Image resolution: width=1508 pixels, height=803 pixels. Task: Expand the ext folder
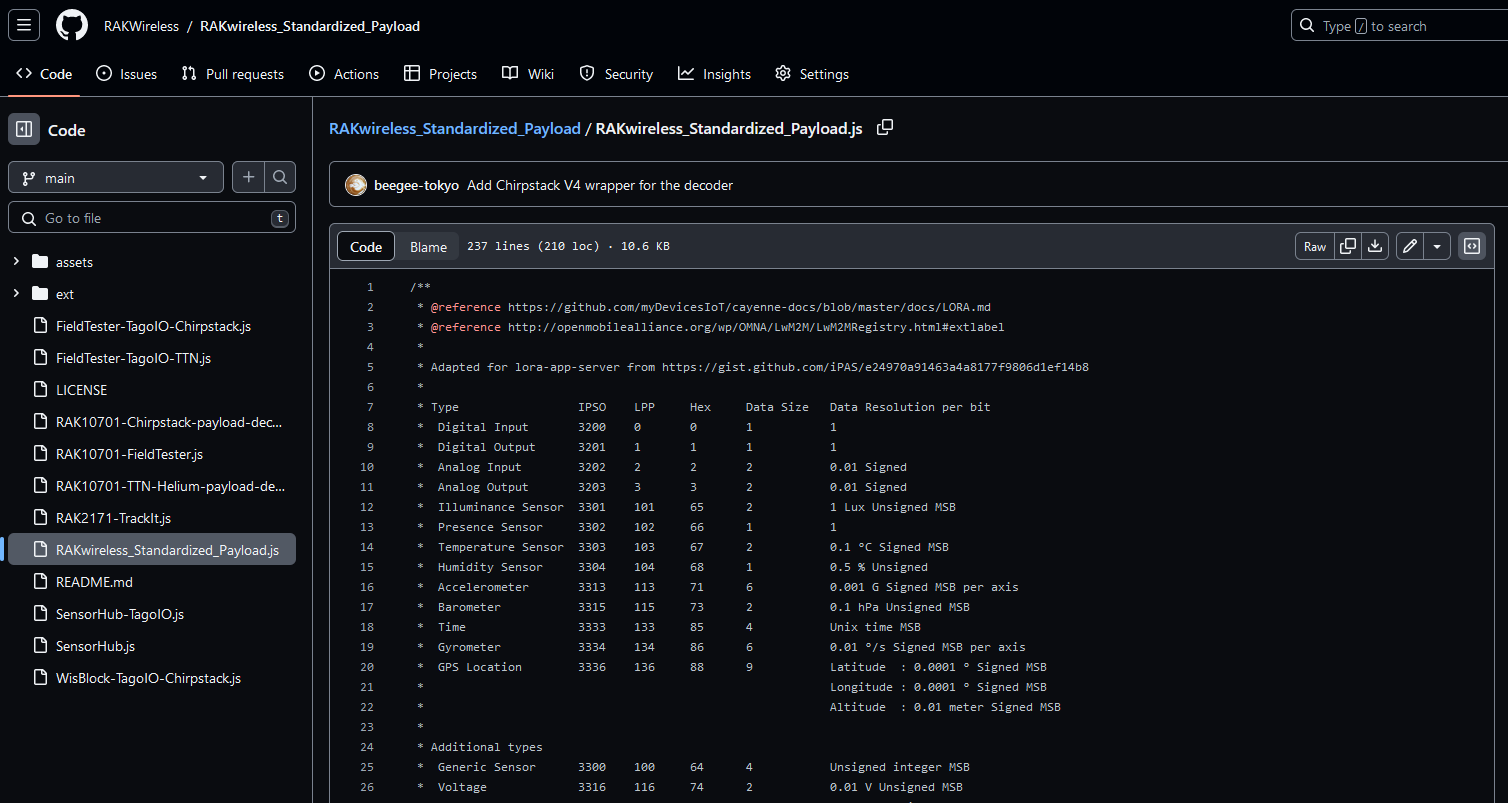tap(16, 294)
